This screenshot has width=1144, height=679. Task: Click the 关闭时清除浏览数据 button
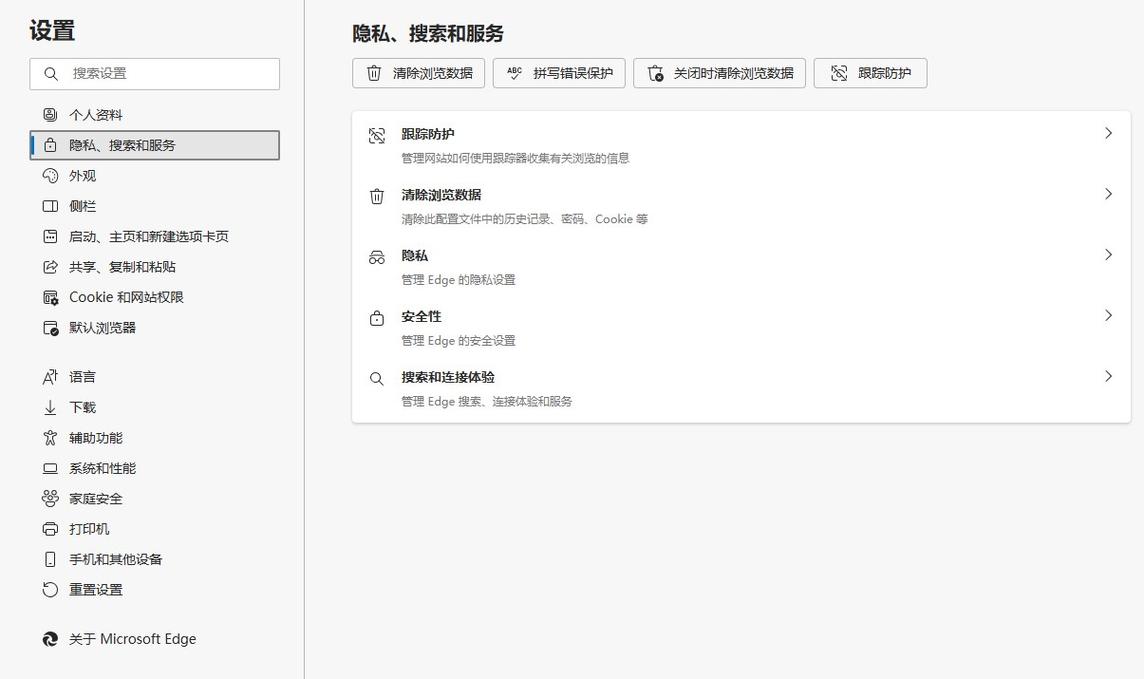[719, 72]
